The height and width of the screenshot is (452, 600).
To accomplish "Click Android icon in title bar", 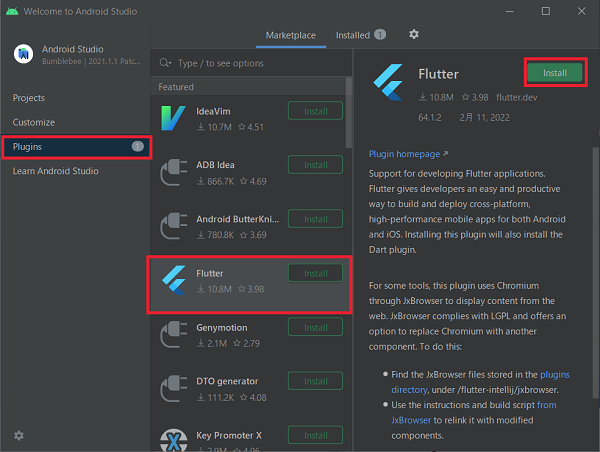I will (12, 11).
